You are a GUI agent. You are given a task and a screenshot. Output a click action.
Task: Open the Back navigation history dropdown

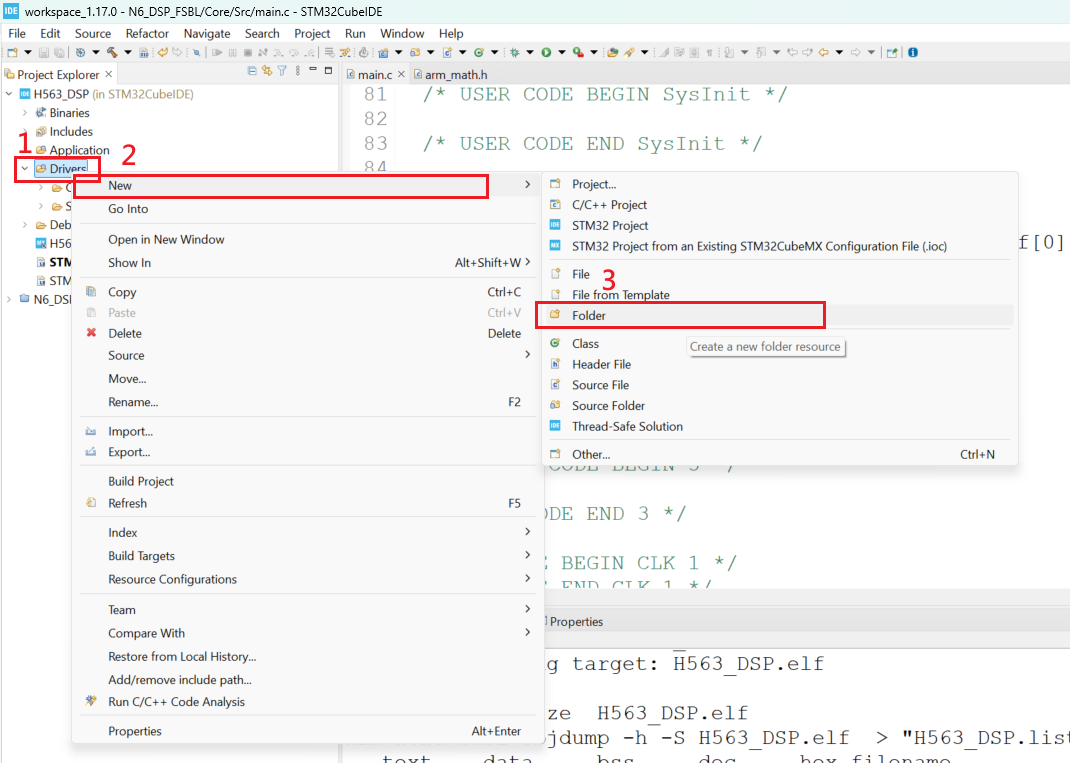839,53
